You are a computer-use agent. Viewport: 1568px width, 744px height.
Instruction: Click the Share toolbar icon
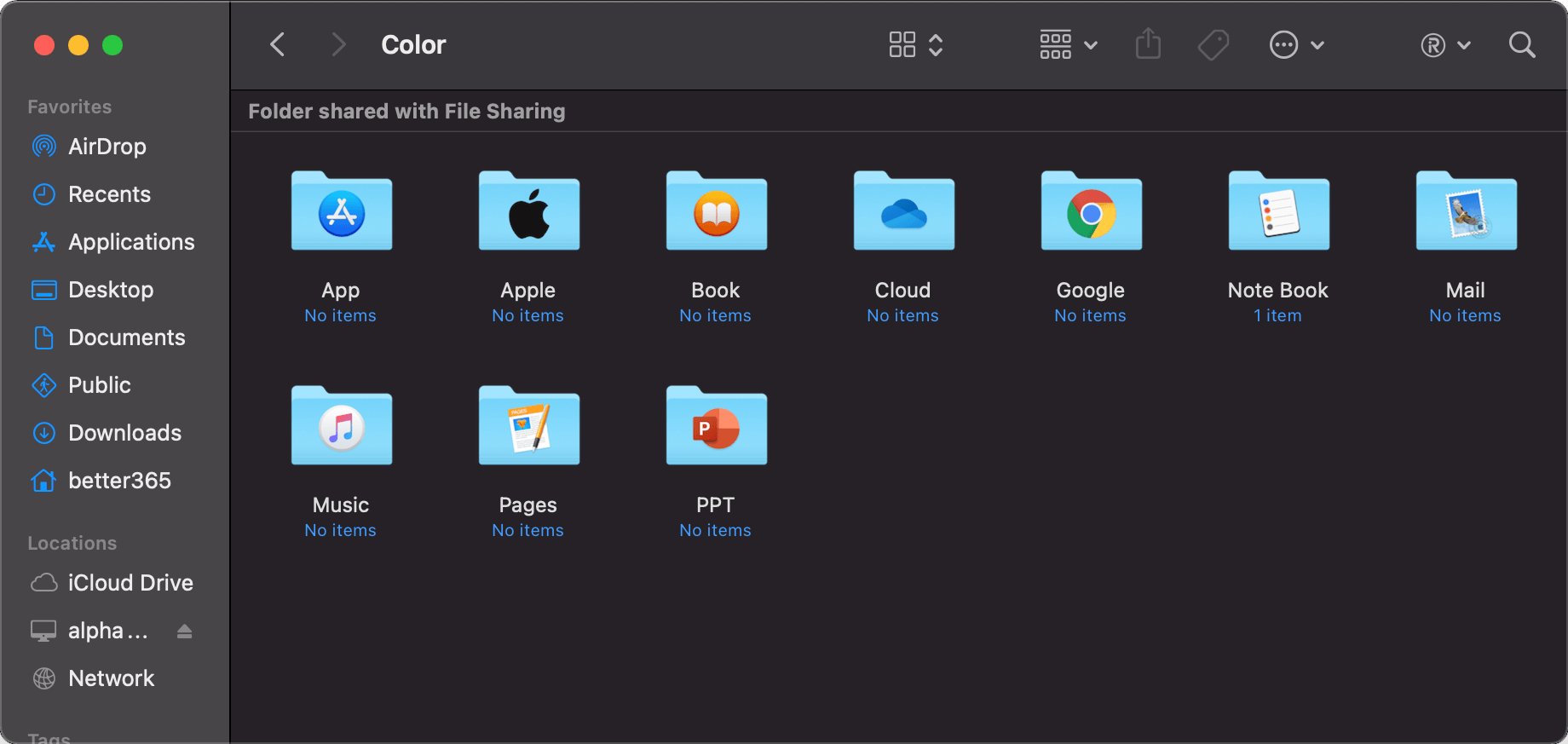click(1148, 44)
